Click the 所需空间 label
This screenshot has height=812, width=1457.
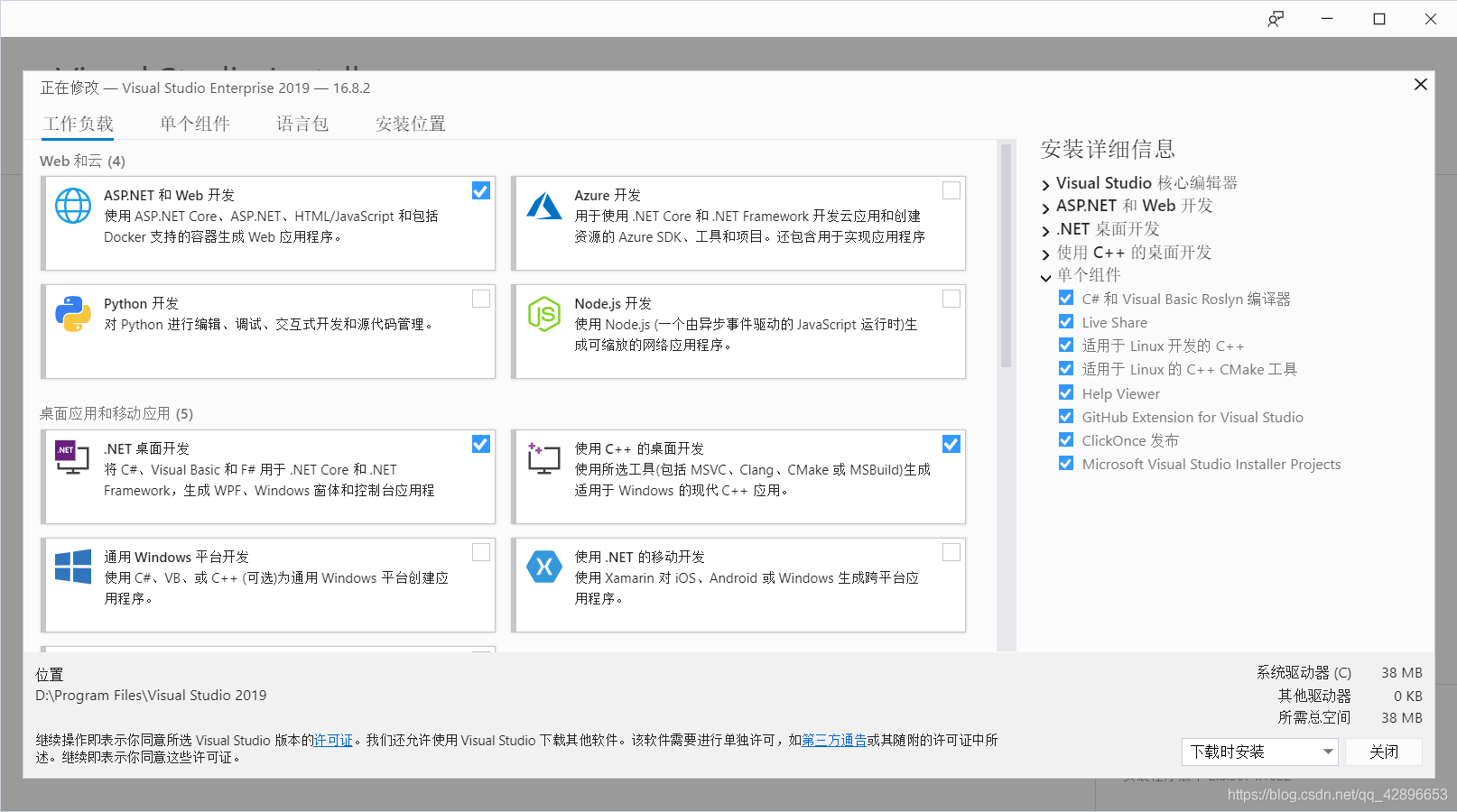pyautogui.click(x=1314, y=717)
